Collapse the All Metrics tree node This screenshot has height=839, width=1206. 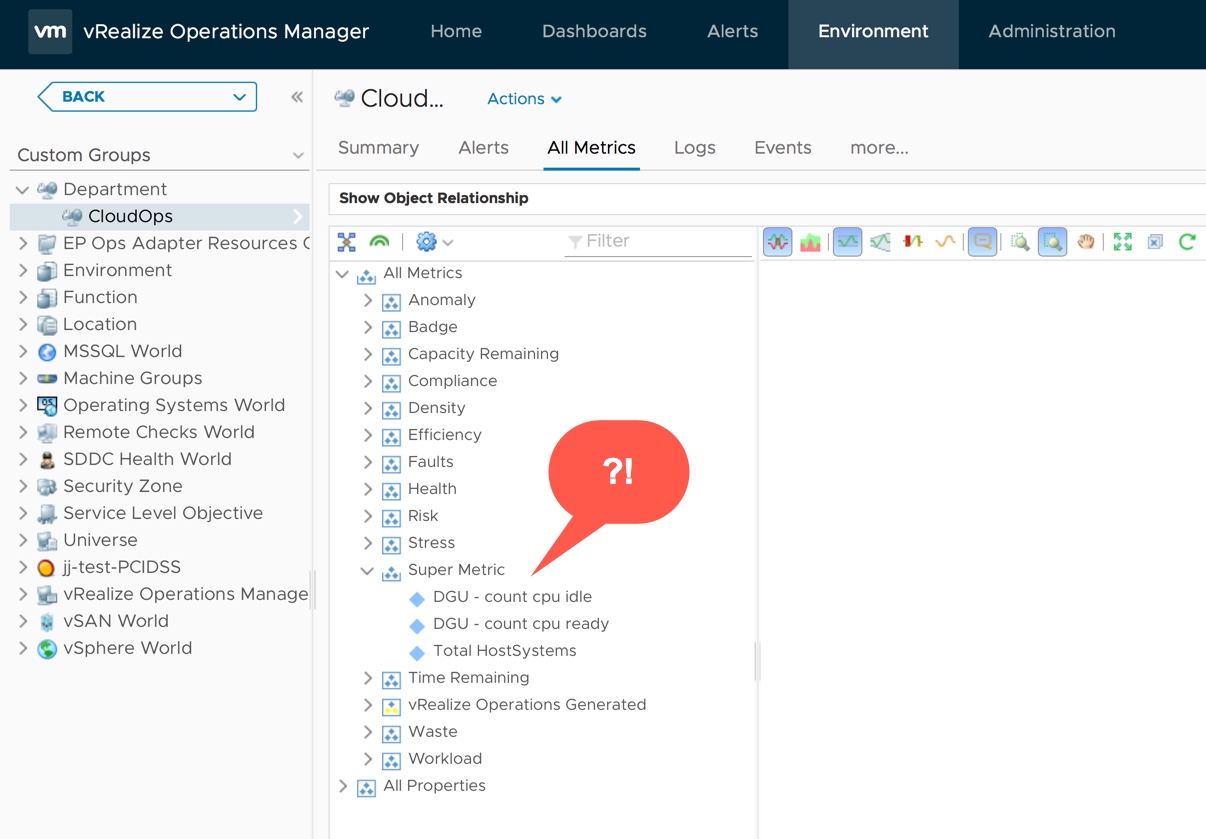[x=343, y=273]
